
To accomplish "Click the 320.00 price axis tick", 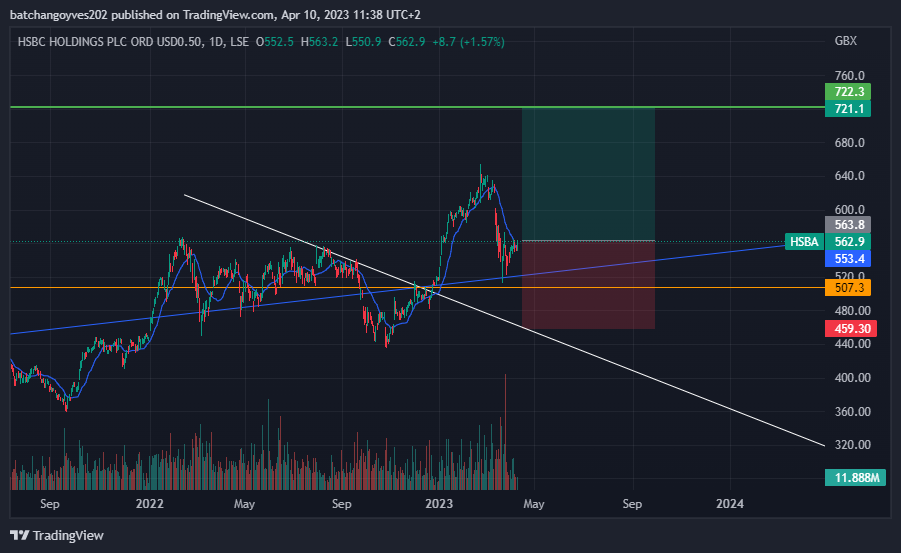I will (x=852, y=445).
